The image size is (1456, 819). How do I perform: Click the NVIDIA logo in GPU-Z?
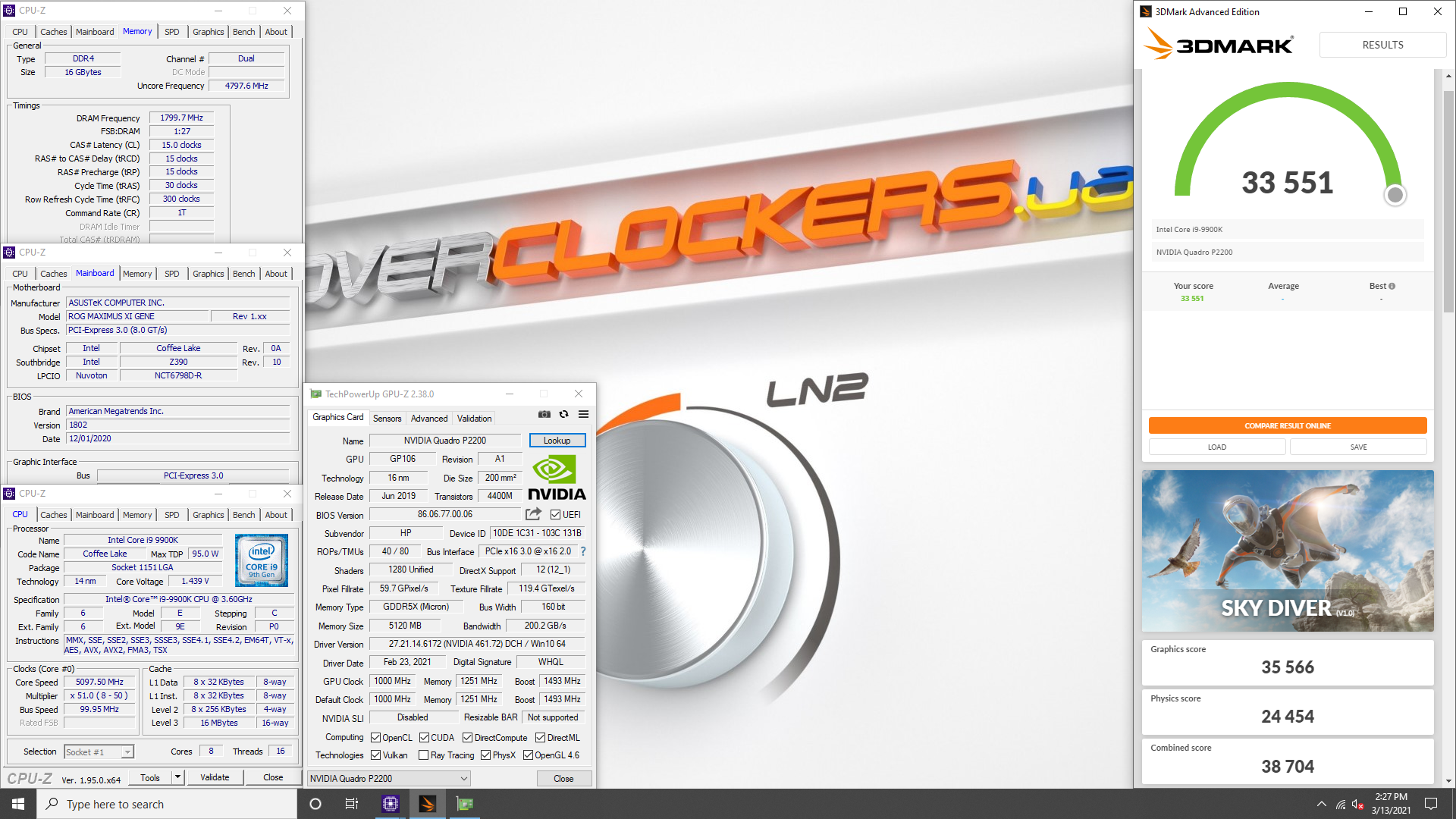tap(557, 478)
